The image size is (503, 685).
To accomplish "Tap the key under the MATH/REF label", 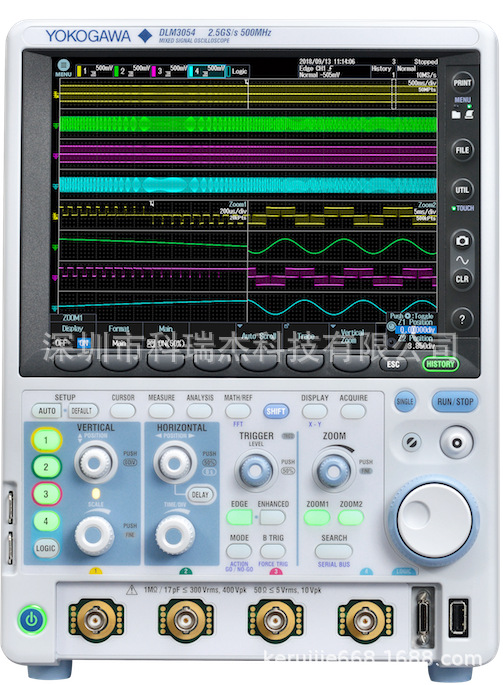I will tap(238, 411).
